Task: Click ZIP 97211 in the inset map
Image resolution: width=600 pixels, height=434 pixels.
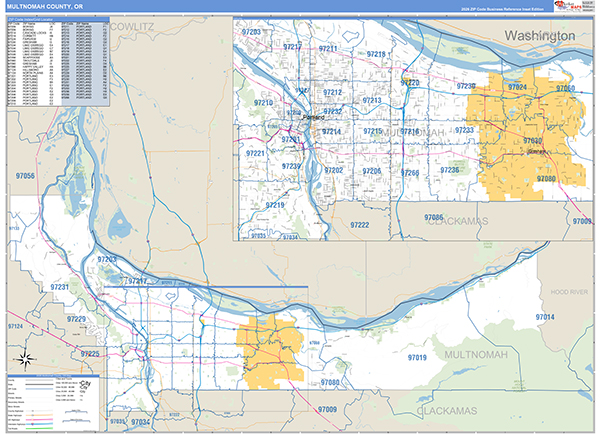Action: pos(328,49)
